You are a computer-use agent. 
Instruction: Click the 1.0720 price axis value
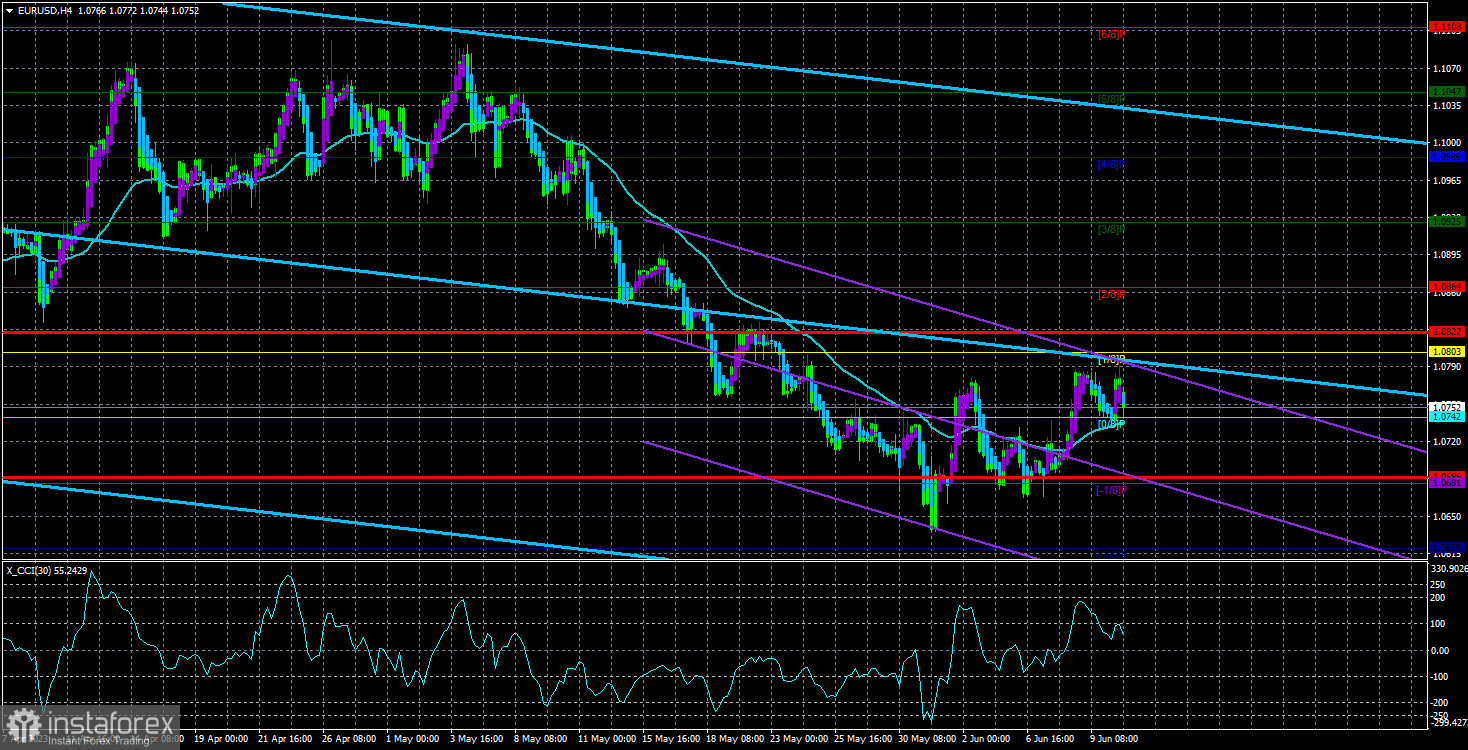point(1447,441)
